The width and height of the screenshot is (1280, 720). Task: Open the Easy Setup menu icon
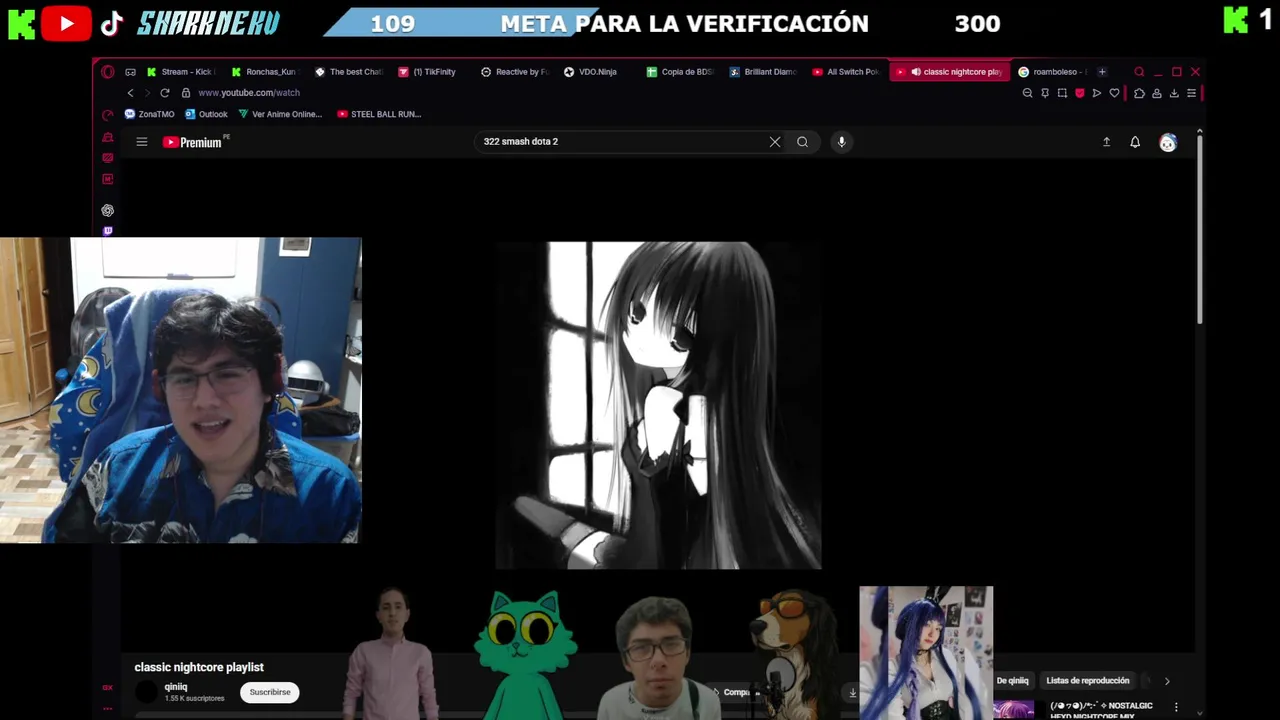1191,93
